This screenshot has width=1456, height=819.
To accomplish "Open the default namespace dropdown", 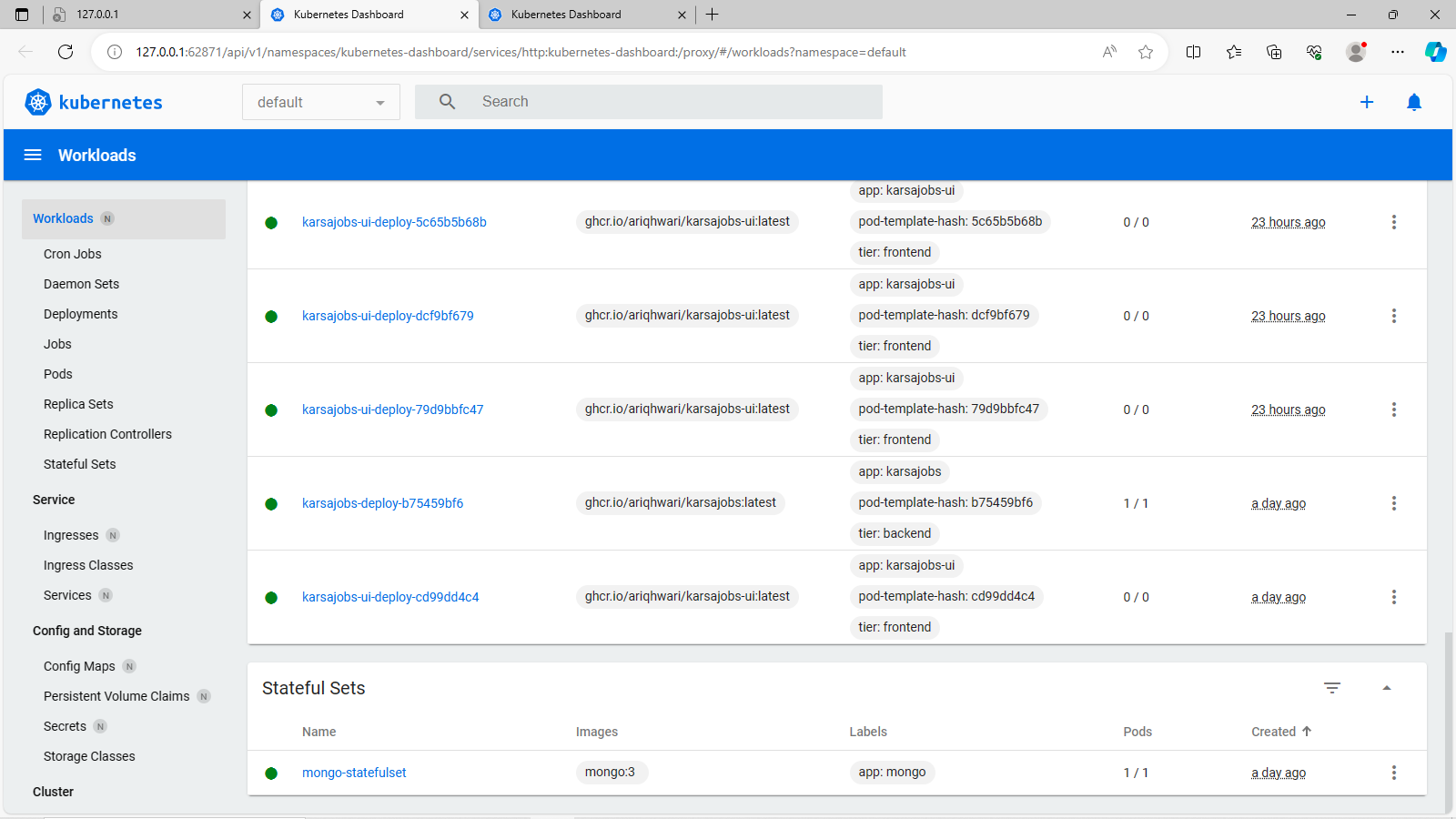I will click(320, 102).
